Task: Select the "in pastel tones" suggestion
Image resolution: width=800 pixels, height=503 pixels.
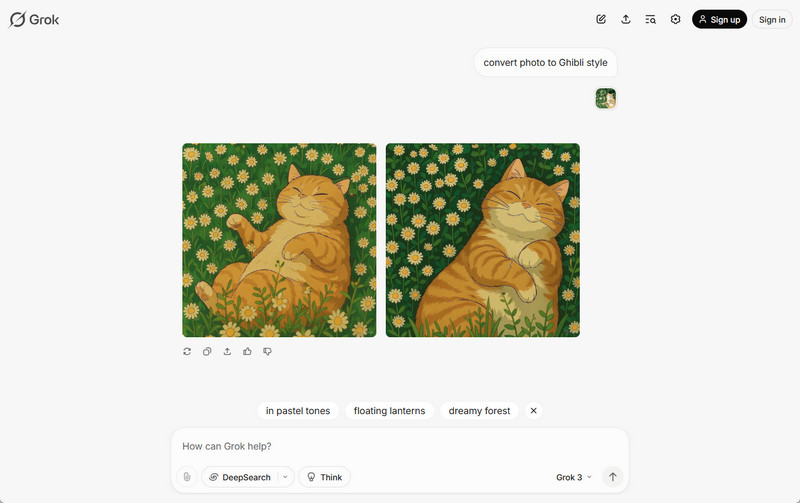Action: pyautogui.click(x=298, y=411)
